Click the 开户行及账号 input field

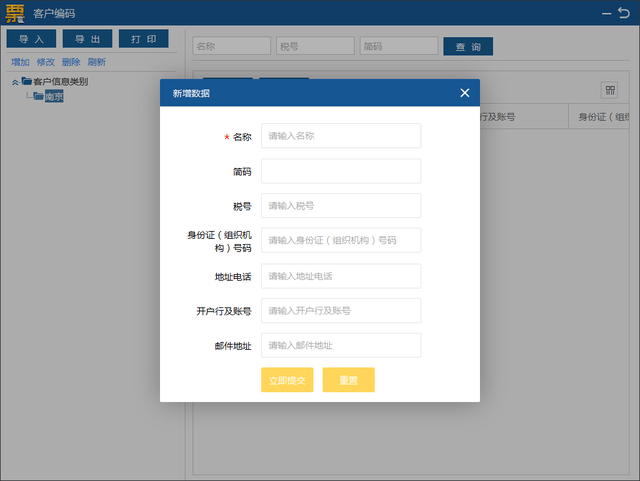[x=341, y=310]
